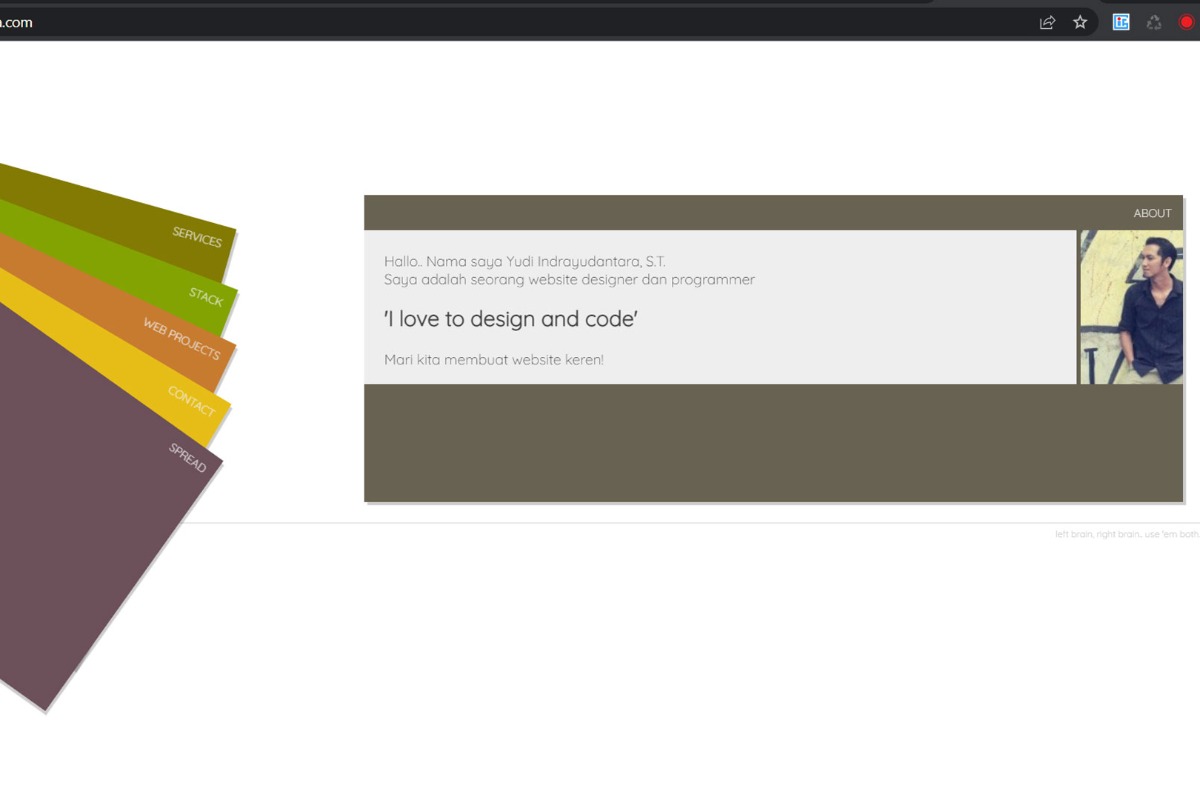Click the ABOUT heading label
Screen dimensions: 1200x800
click(x=1152, y=213)
